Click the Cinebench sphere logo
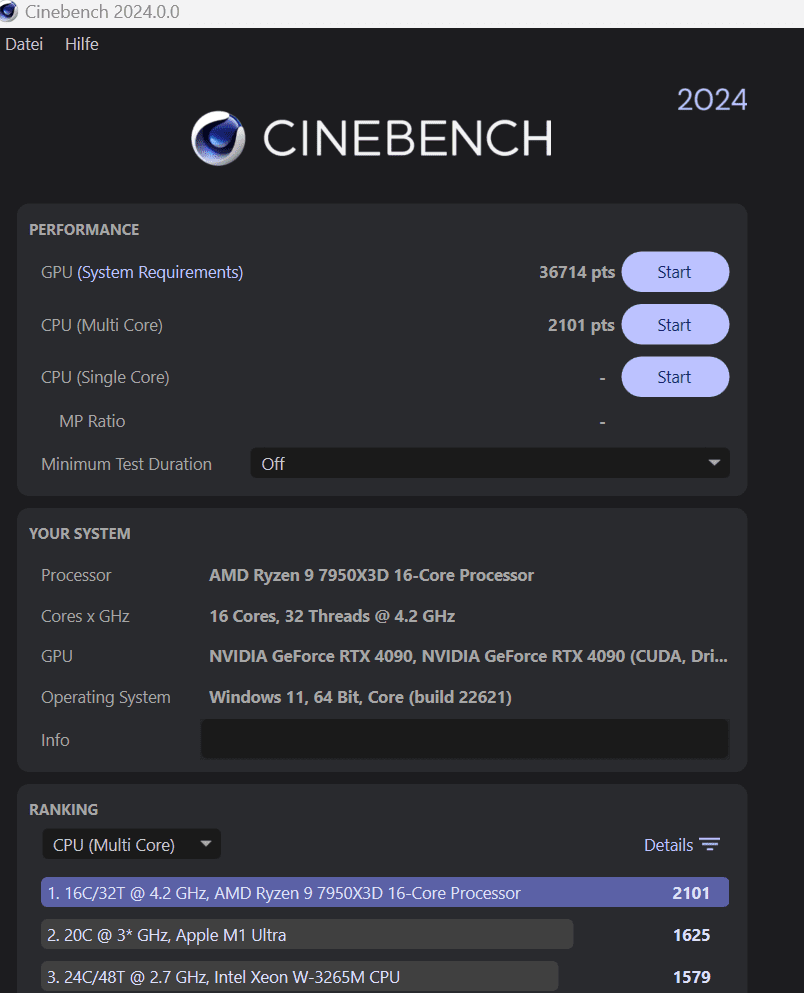 218,138
